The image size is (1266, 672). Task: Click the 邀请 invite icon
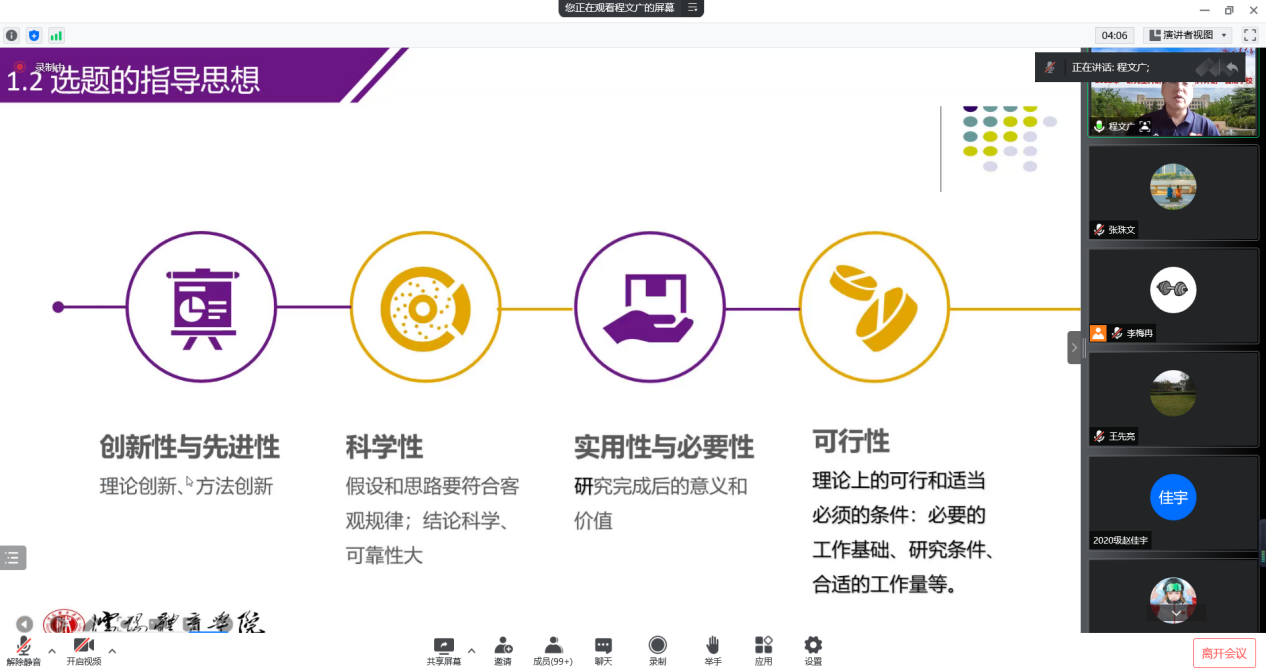(503, 650)
